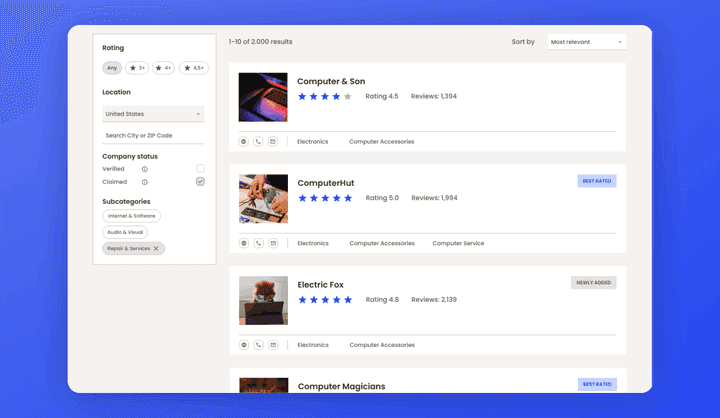Click the email icon for ComputerHut

point(272,243)
